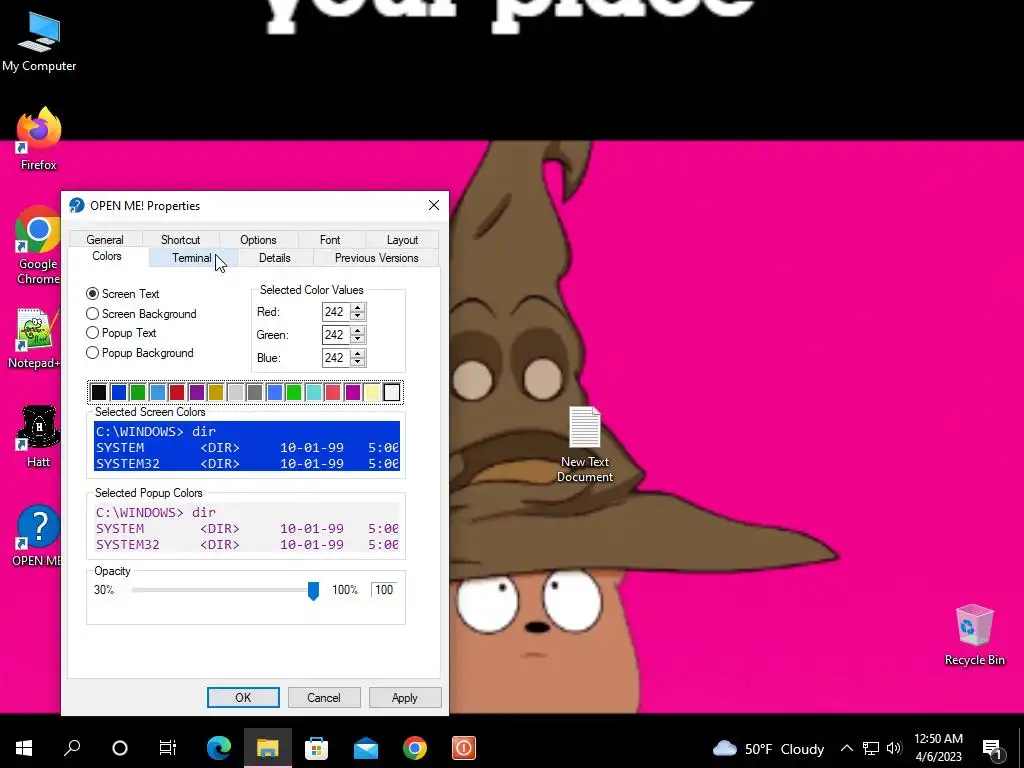Select the Firefox desktop shortcut
The image size is (1024, 768).
(x=39, y=139)
